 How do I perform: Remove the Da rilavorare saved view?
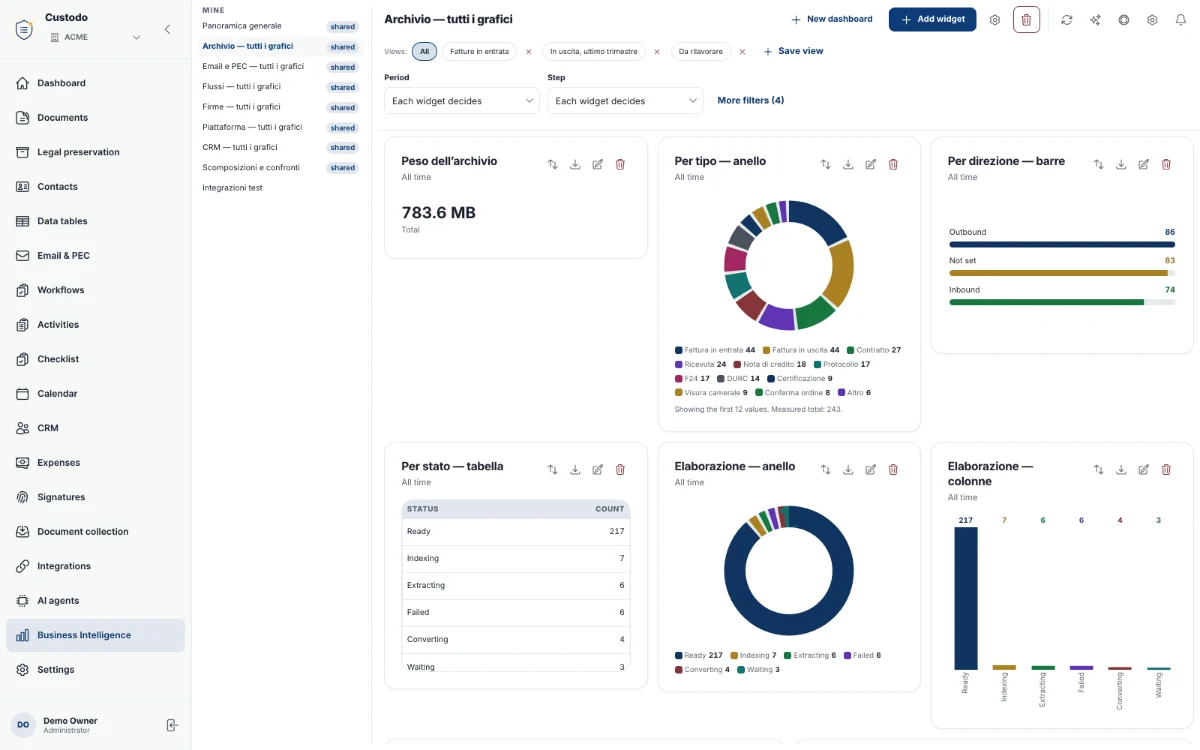pyautogui.click(x=742, y=52)
